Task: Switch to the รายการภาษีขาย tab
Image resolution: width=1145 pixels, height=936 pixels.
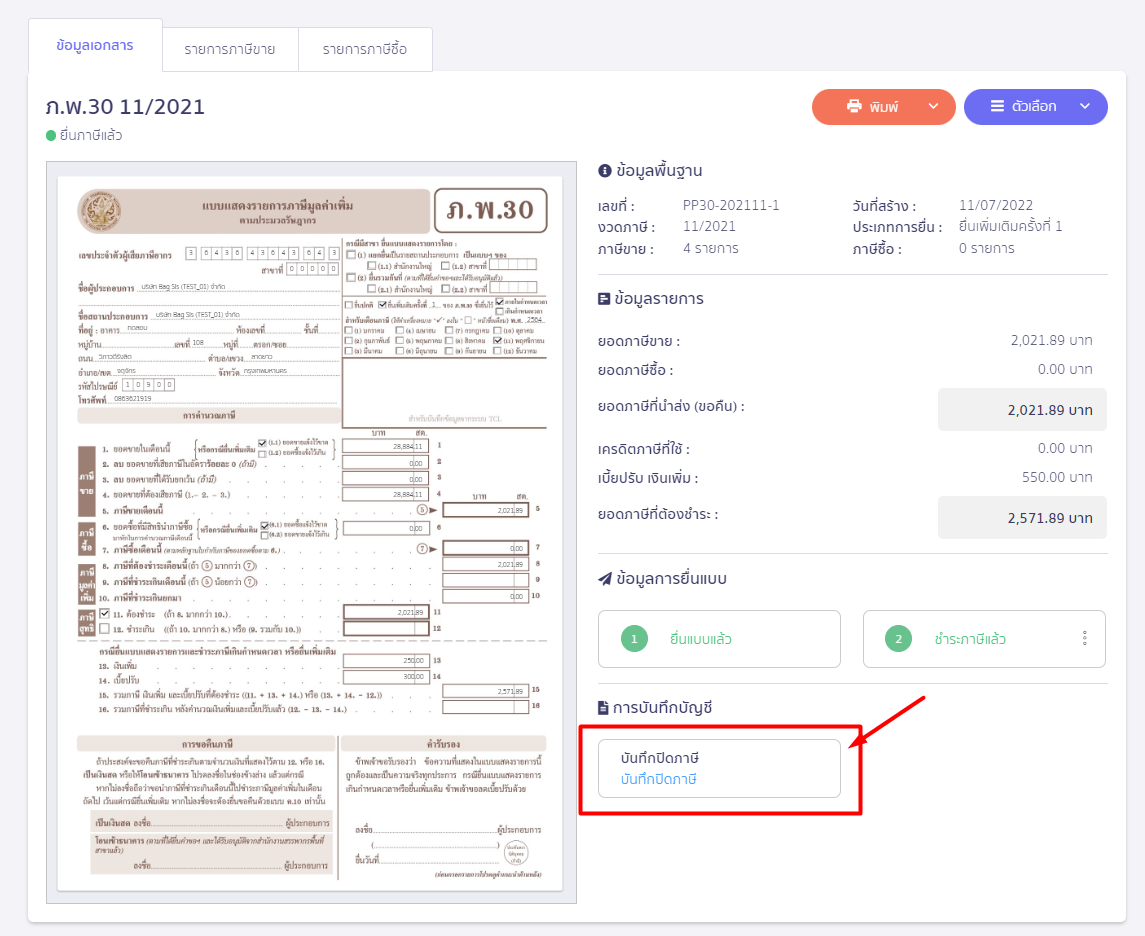Action: [229, 49]
